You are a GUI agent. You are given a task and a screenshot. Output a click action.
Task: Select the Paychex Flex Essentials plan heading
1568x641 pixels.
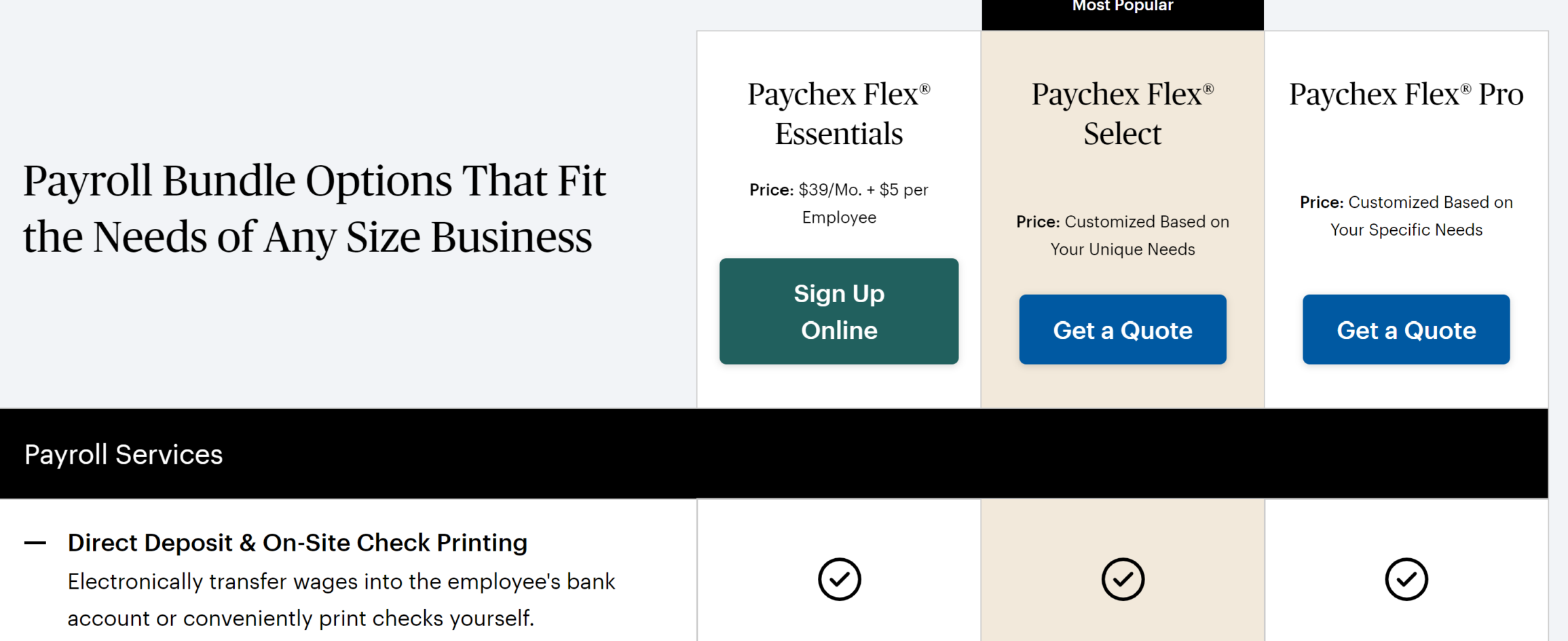click(839, 113)
